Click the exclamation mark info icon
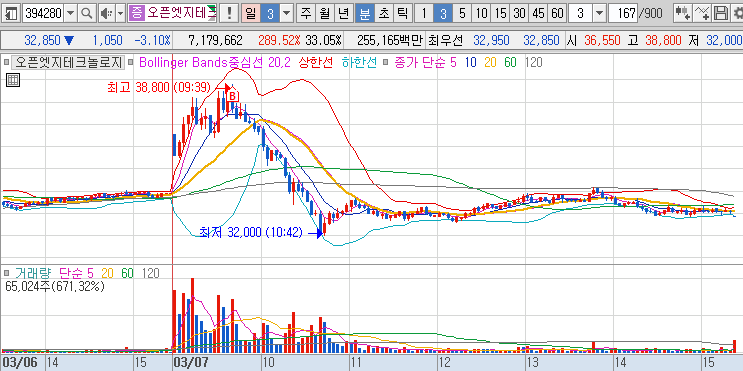 [x=229, y=13]
